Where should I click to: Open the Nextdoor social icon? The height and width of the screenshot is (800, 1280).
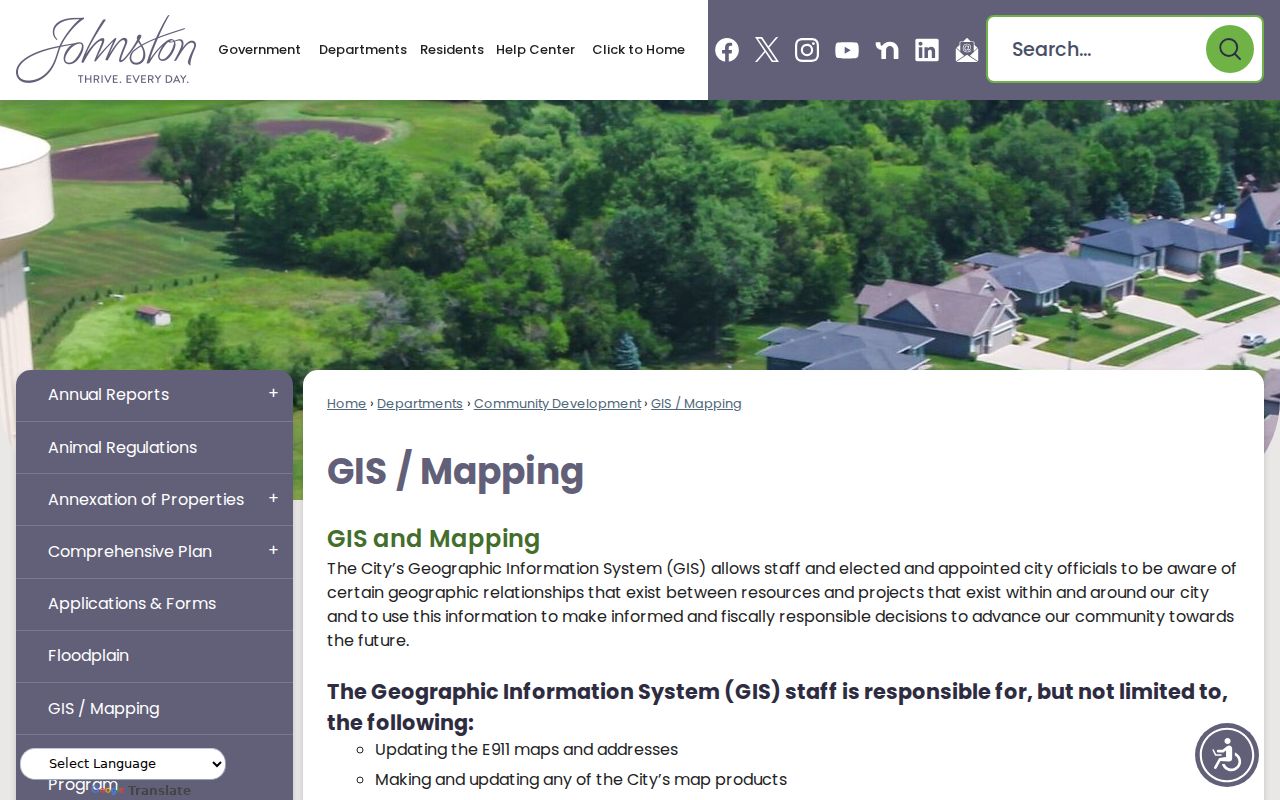[x=887, y=50]
